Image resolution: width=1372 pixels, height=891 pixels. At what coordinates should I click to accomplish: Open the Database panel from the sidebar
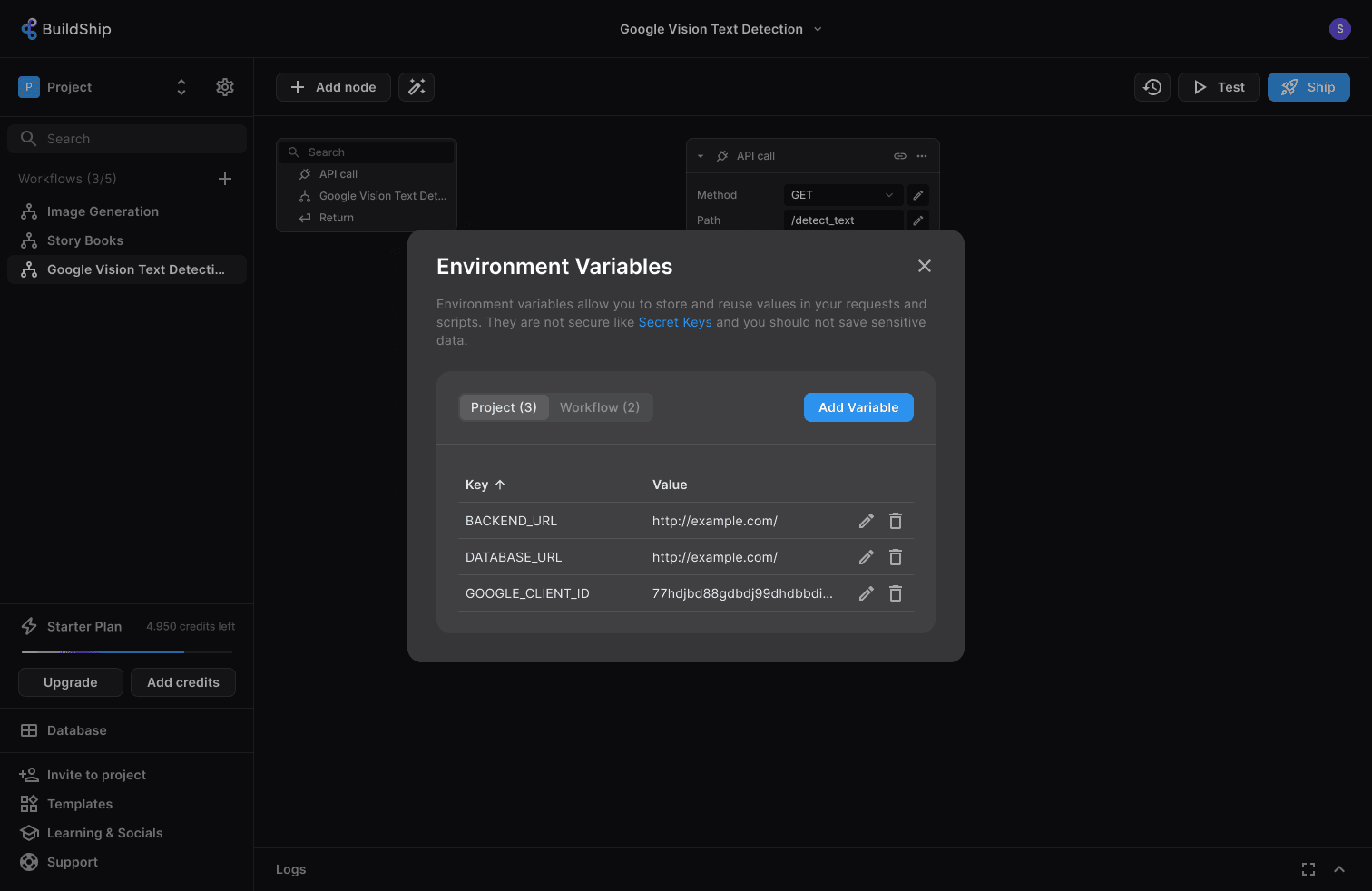tap(27, 730)
